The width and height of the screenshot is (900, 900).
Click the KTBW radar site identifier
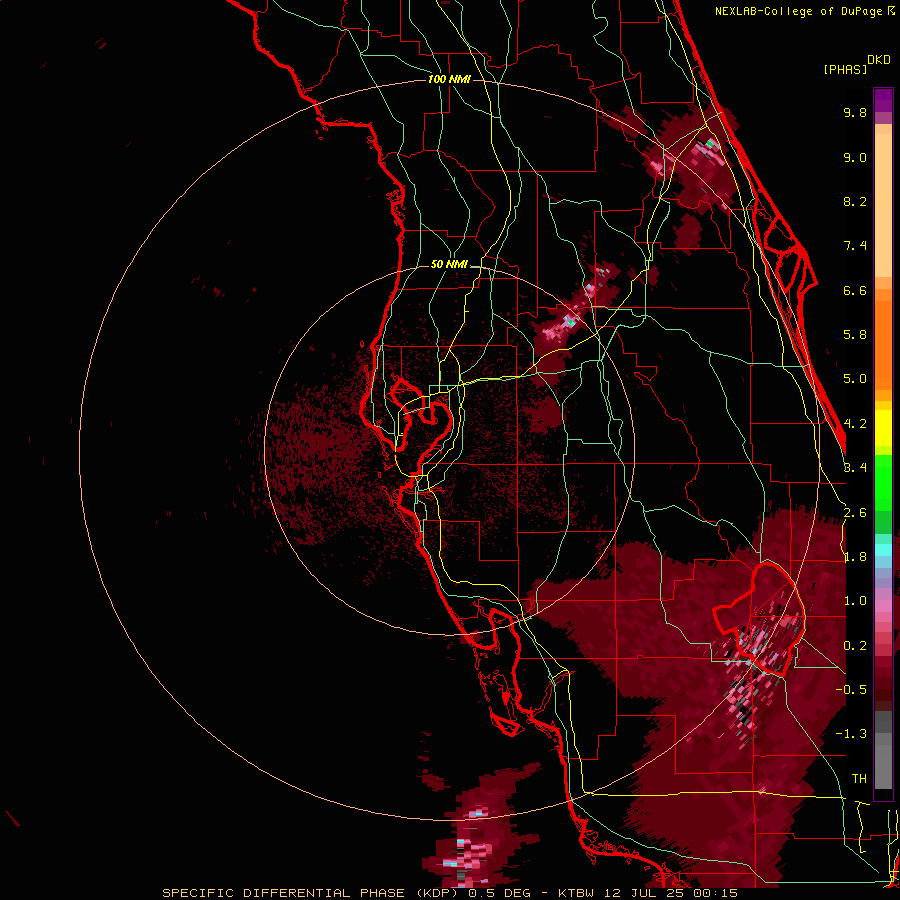tap(576, 893)
